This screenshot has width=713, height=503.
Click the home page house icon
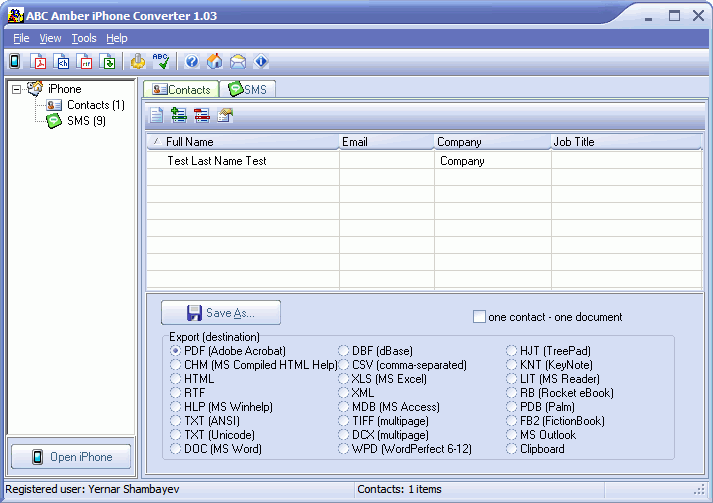(215, 61)
